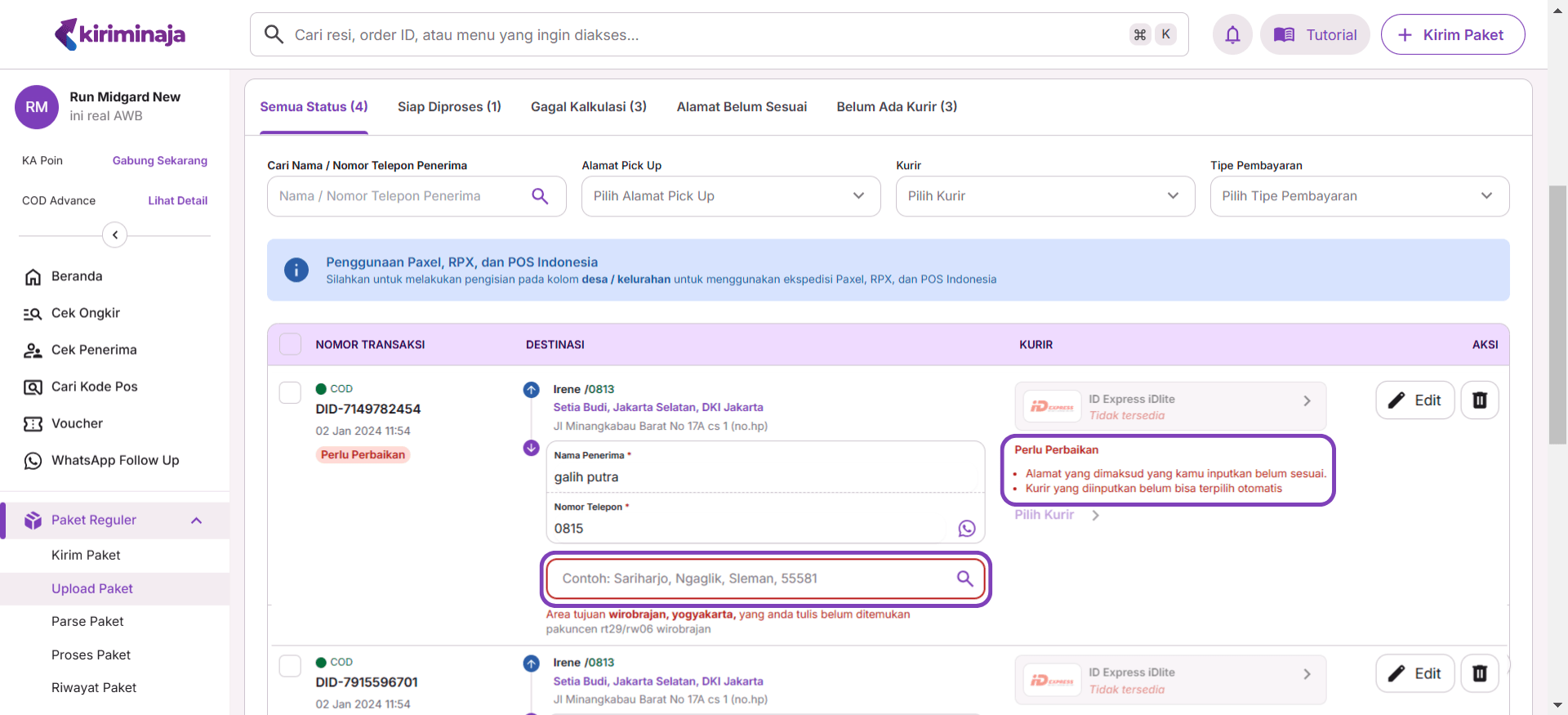
Task: Open the Siap Diproses (1) tab
Action: (x=449, y=107)
